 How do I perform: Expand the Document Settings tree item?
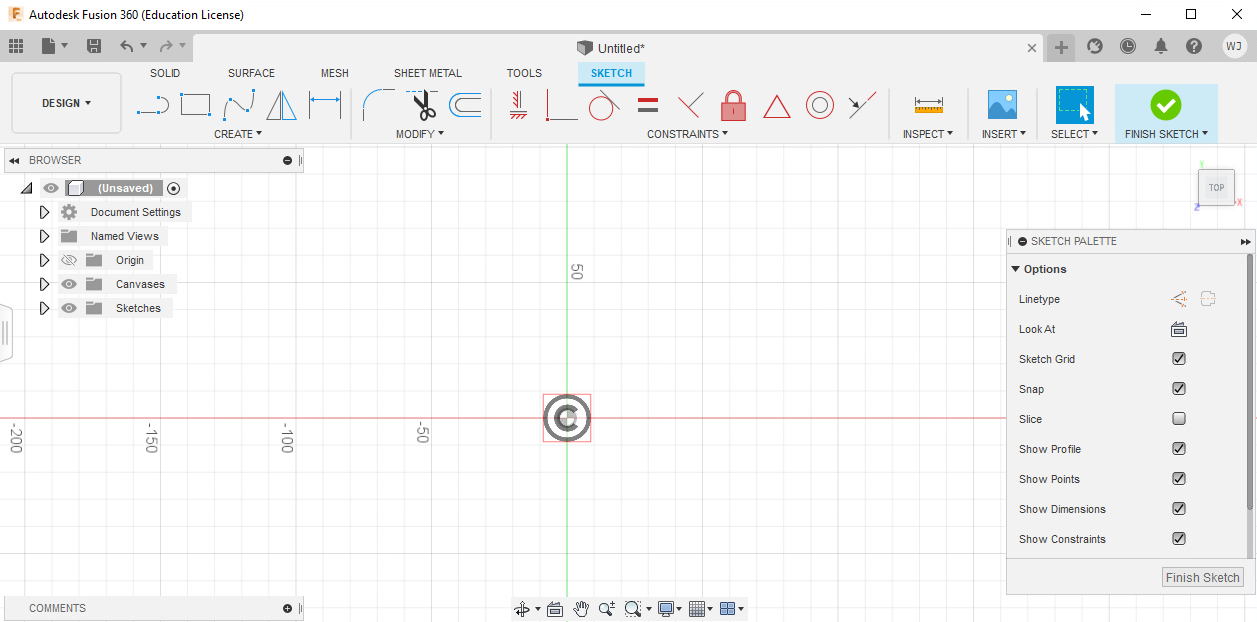pos(44,211)
